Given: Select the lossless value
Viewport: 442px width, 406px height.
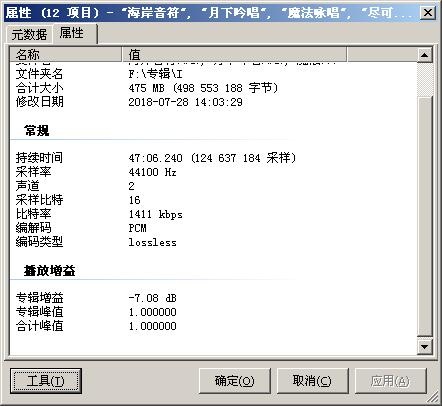Looking at the screenshot, I should [153, 242].
